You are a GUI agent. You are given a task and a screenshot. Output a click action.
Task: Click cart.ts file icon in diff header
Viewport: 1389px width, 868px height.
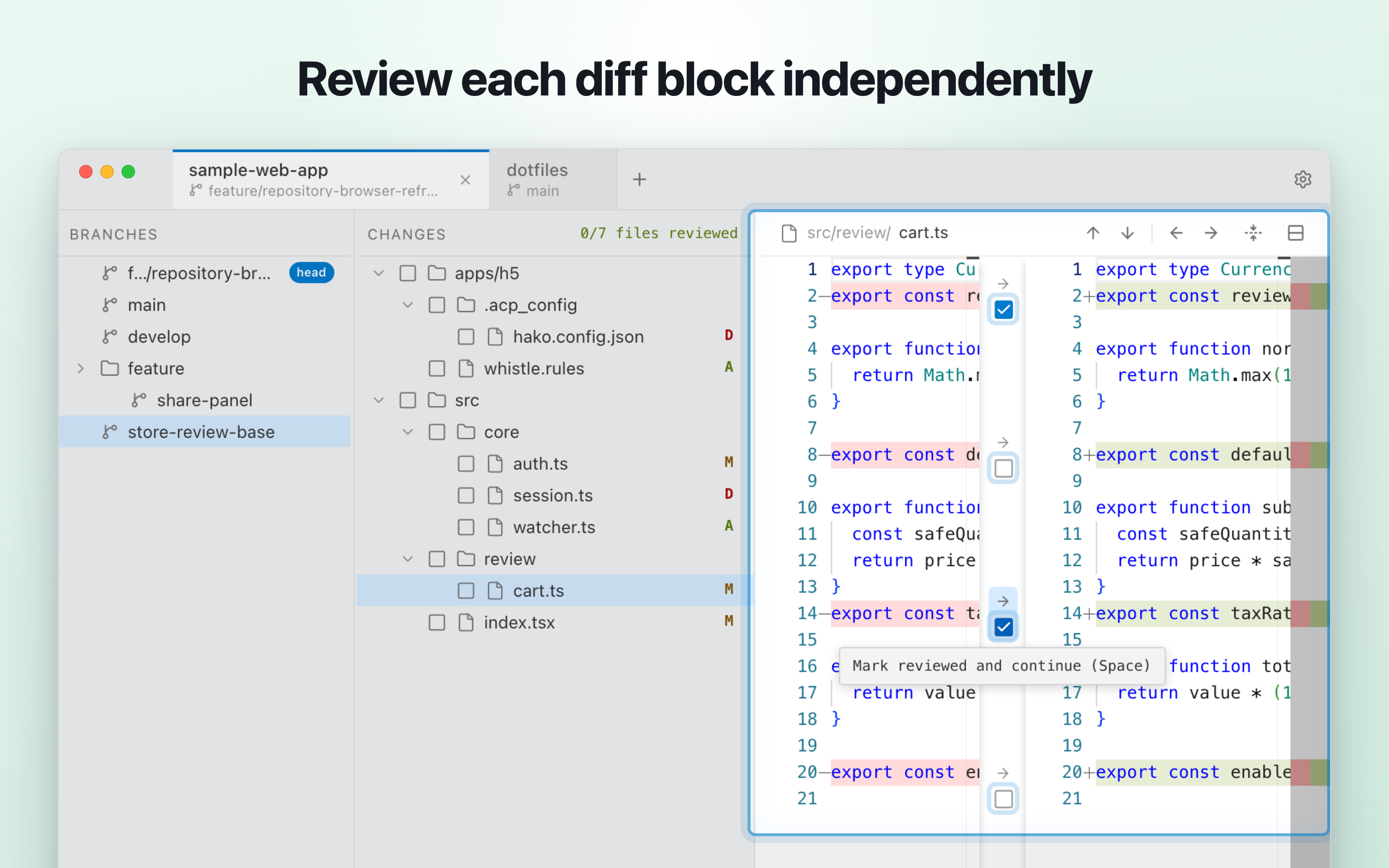[789, 233]
